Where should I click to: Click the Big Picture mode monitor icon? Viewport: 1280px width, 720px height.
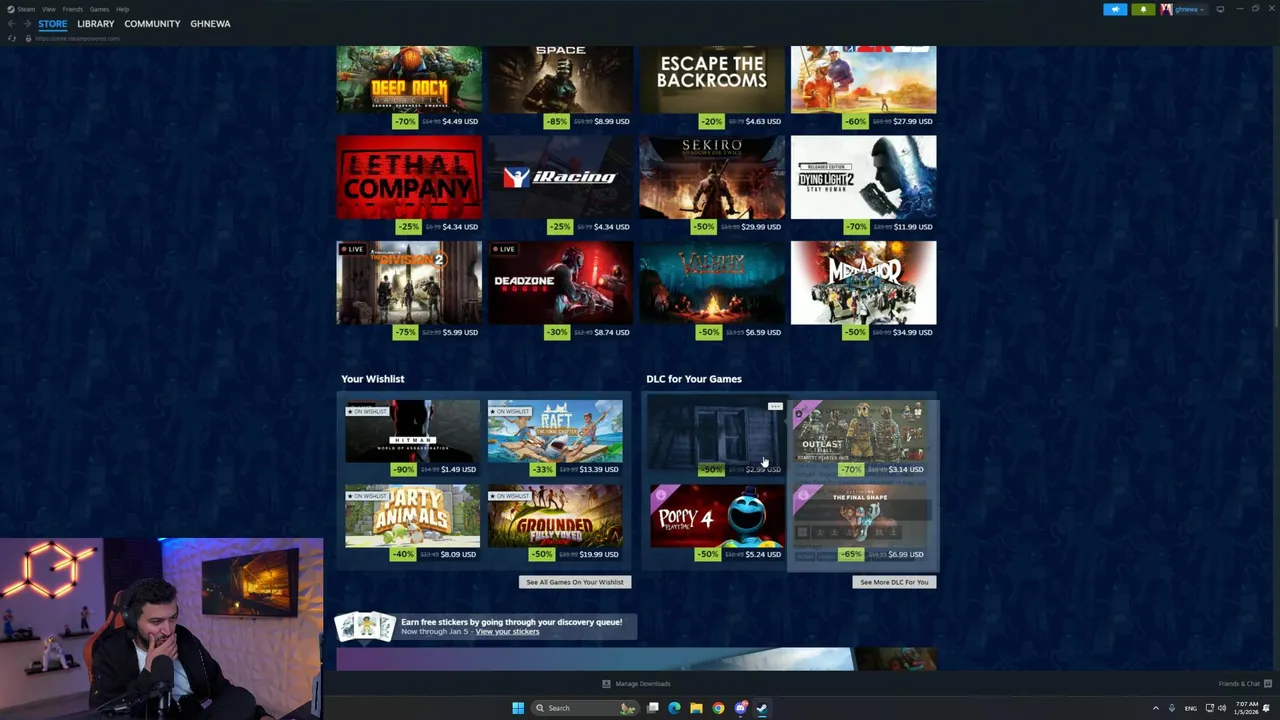[x=1220, y=9]
